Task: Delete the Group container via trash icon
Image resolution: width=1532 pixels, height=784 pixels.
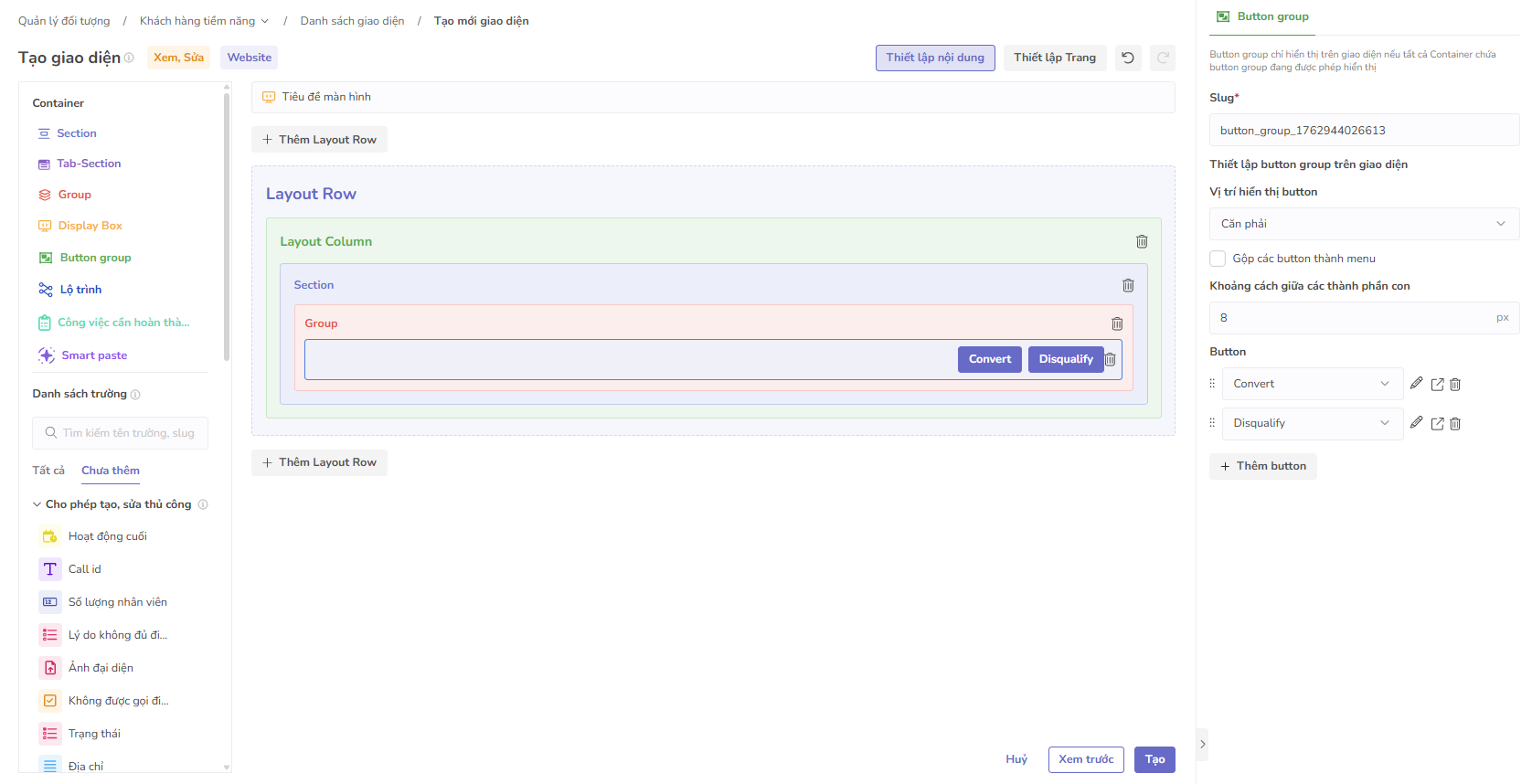Action: coord(1117,324)
